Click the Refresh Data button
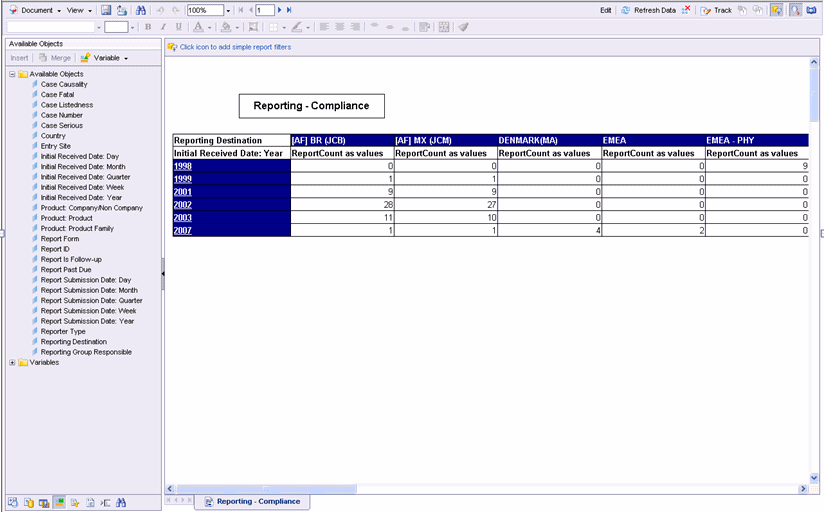 (648, 10)
